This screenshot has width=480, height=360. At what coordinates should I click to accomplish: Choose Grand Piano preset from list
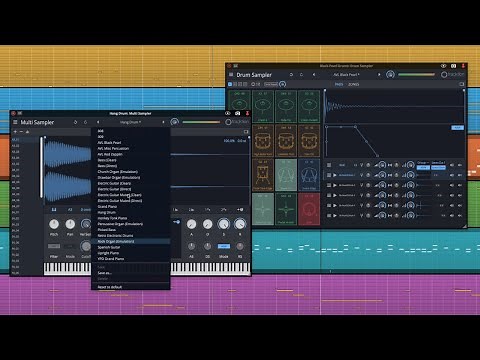[131, 206]
